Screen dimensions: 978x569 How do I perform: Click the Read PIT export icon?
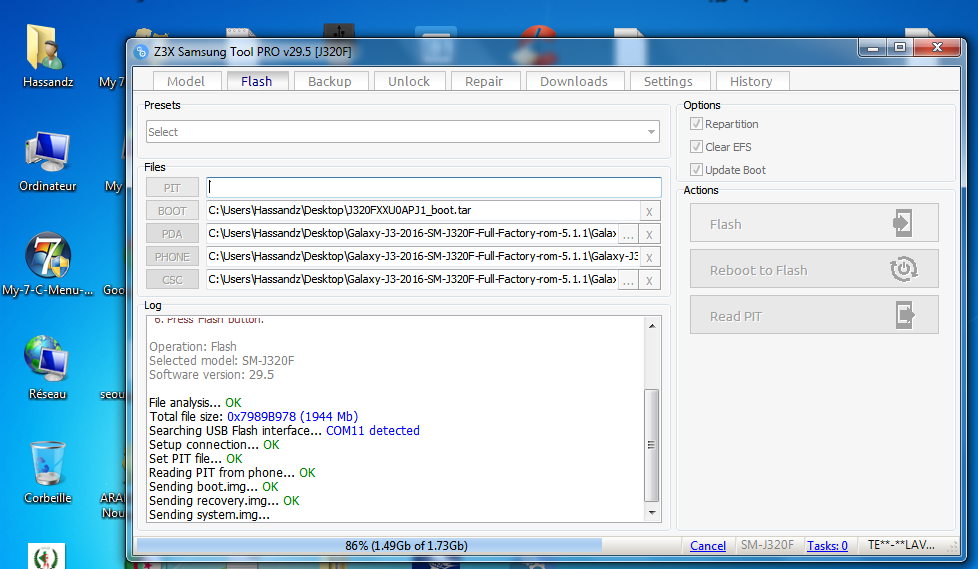pos(904,315)
